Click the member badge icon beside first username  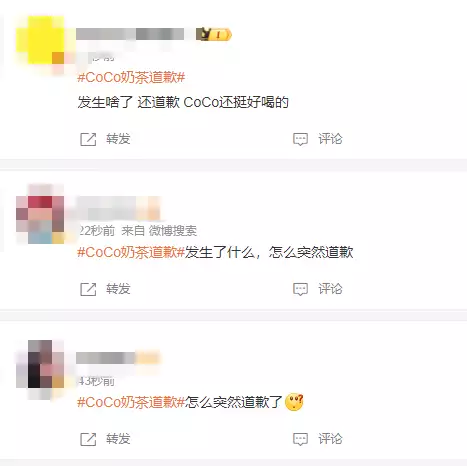[x=213, y=34]
